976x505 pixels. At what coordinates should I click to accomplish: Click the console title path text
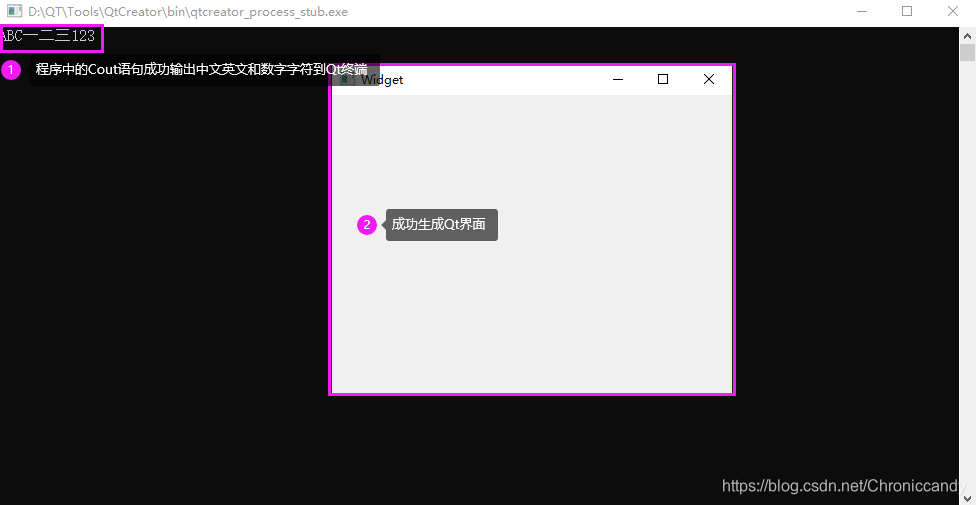188,12
